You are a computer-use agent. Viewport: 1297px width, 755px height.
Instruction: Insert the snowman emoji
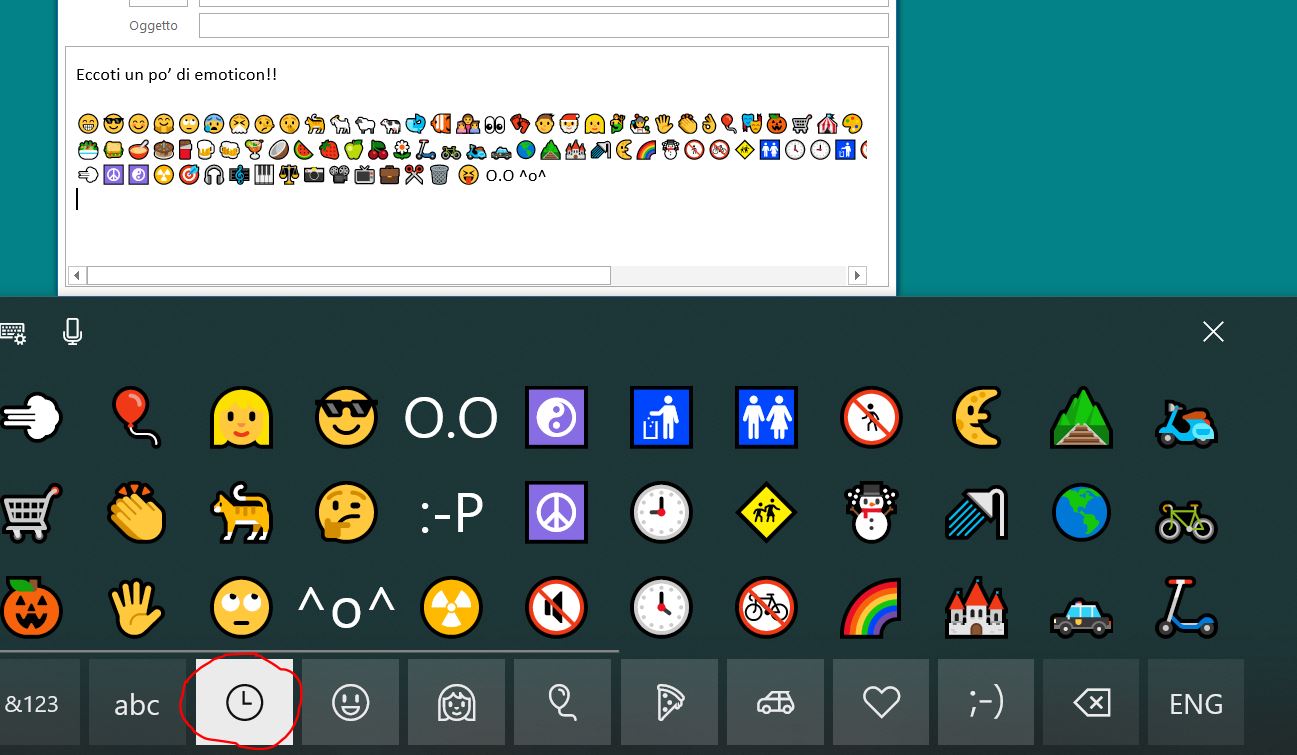(870, 513)
